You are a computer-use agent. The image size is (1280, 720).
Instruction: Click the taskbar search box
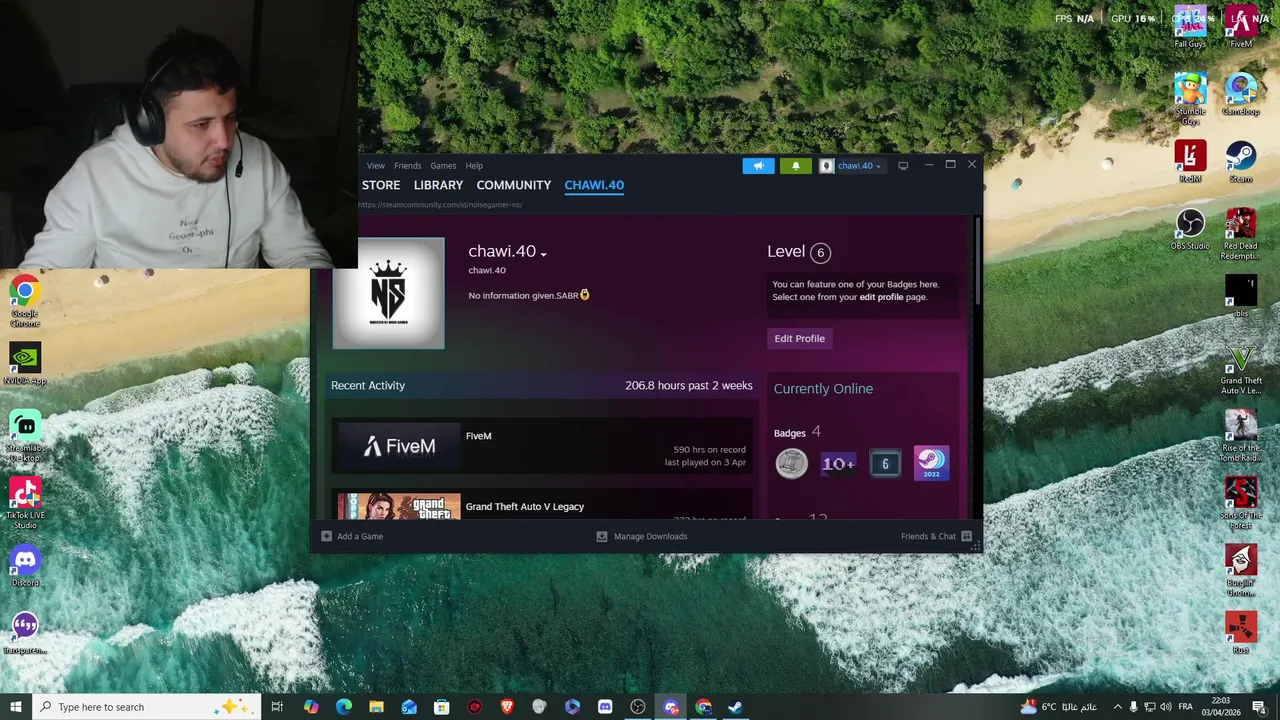click(147, 707)
